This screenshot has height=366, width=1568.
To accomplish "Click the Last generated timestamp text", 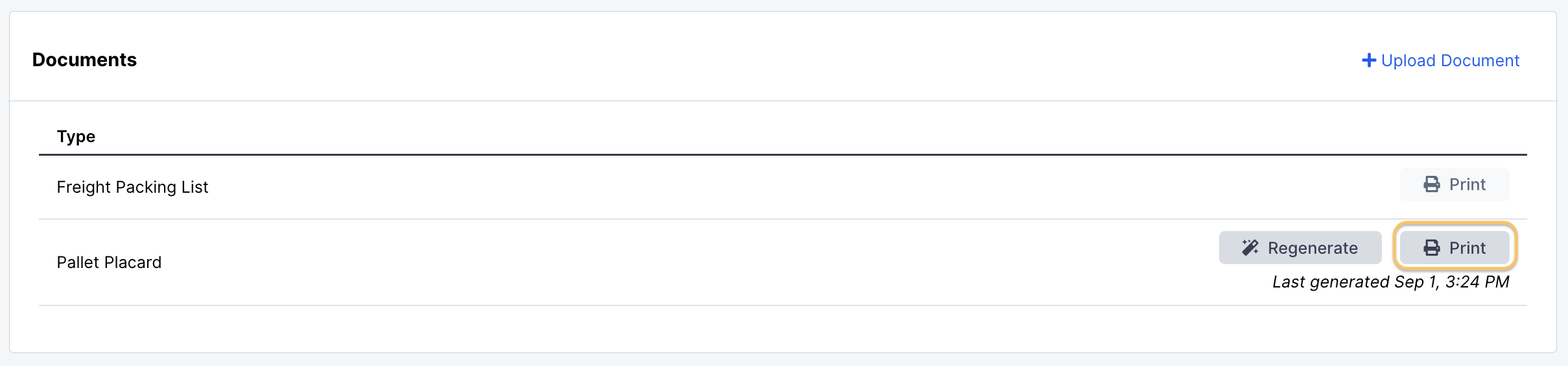I will click(1390, 282).
